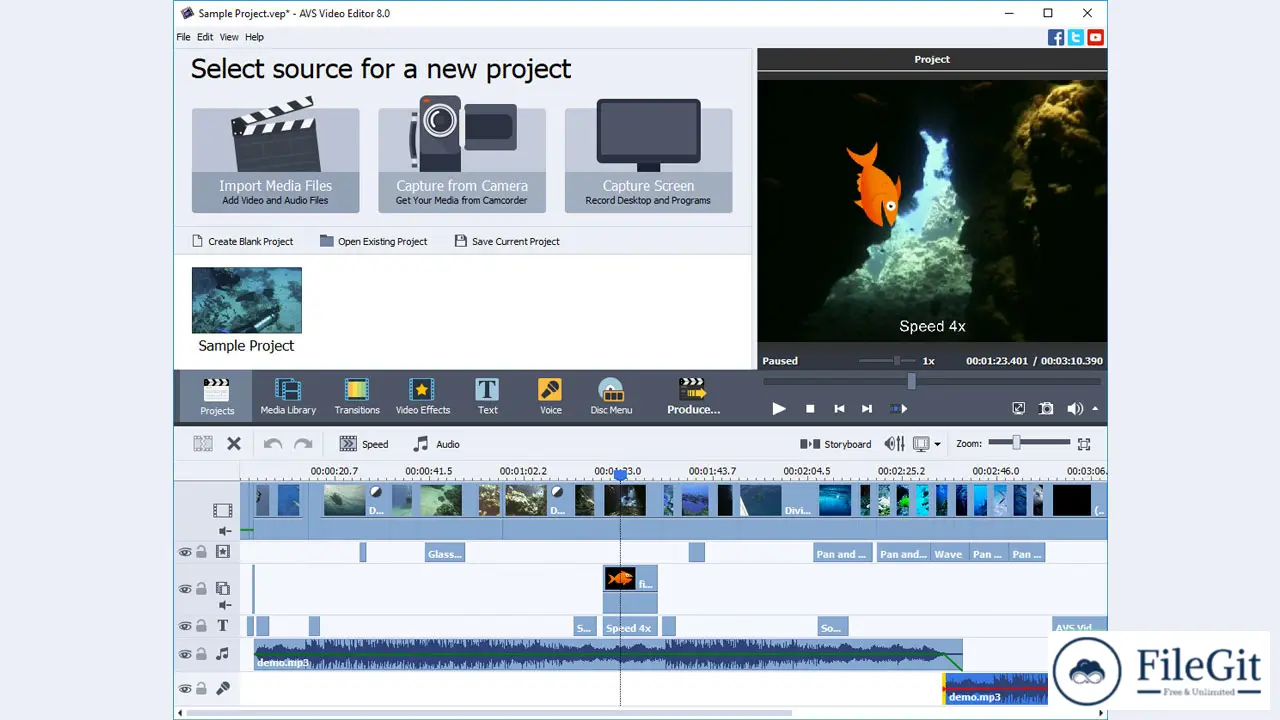Adjust the playback speed slider
The width and height of the screenshot is (1280, 720).
[897, 360]
